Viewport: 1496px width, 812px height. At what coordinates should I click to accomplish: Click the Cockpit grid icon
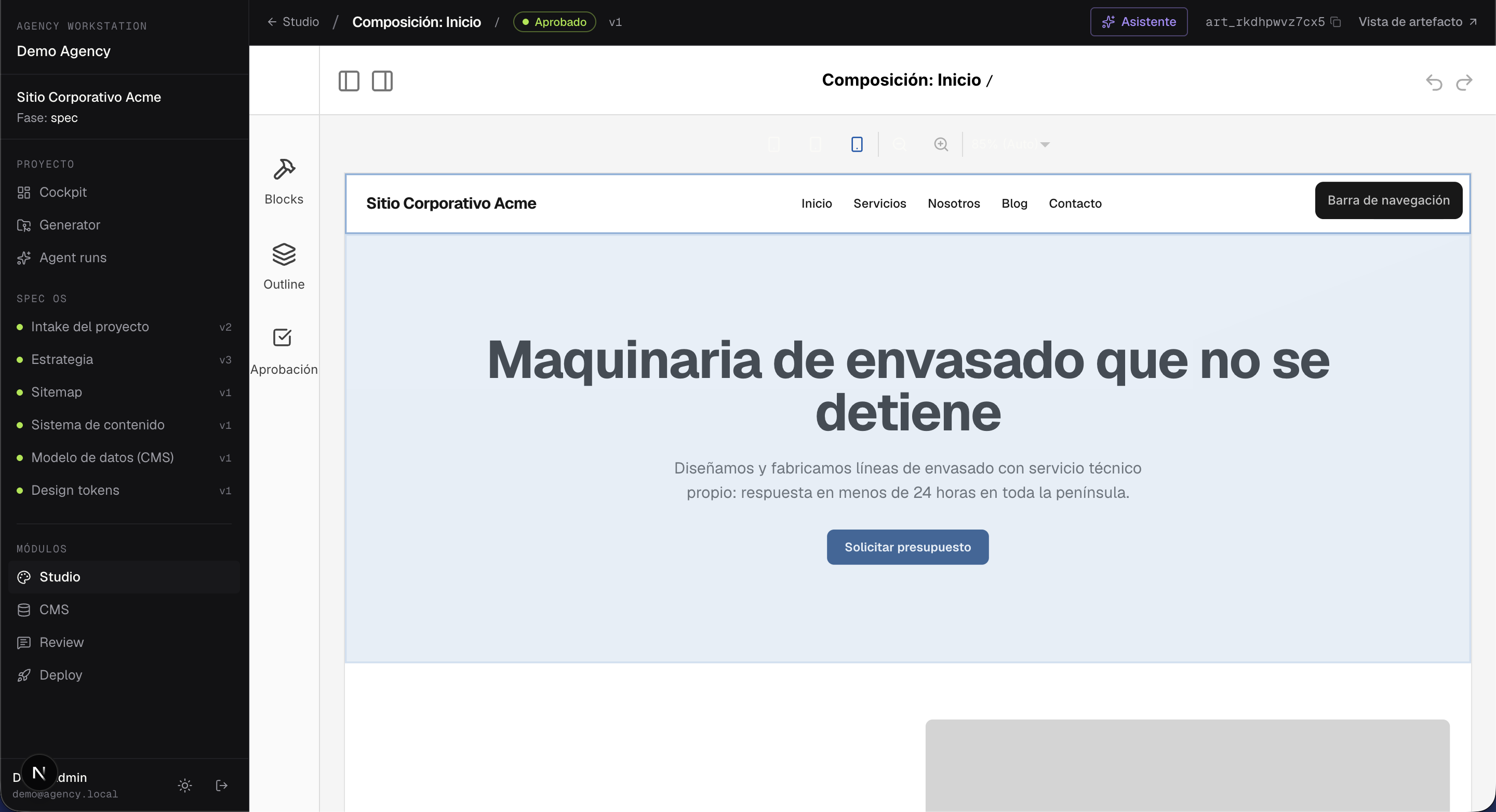click(x=24, y=192)
